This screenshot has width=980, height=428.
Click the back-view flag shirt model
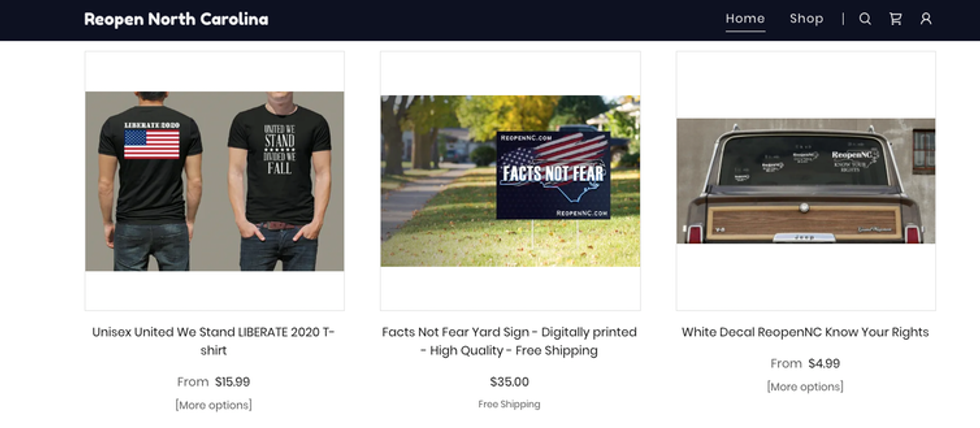(151, 181)
